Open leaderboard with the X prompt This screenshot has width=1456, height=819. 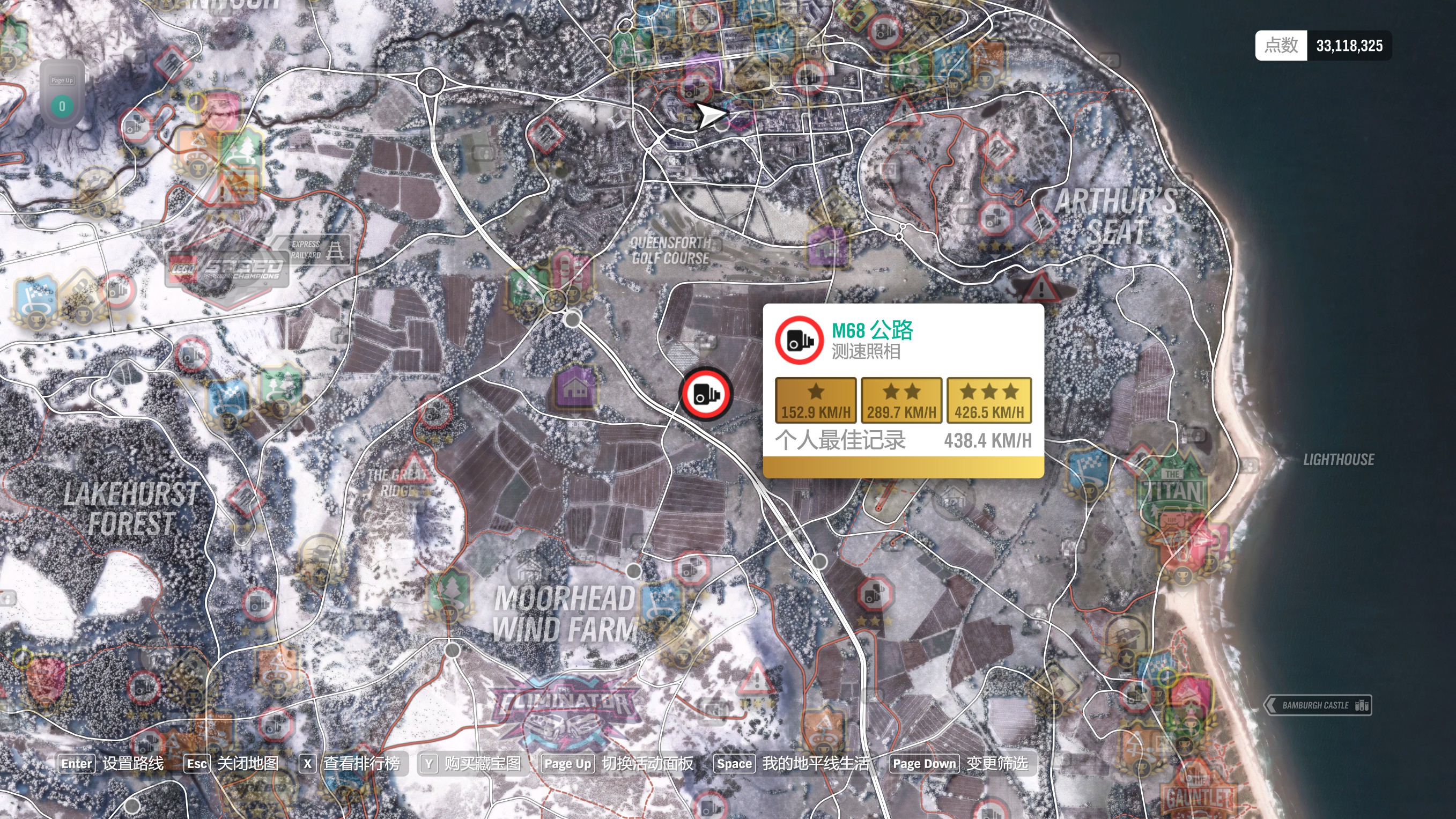(x=307, y=764)
